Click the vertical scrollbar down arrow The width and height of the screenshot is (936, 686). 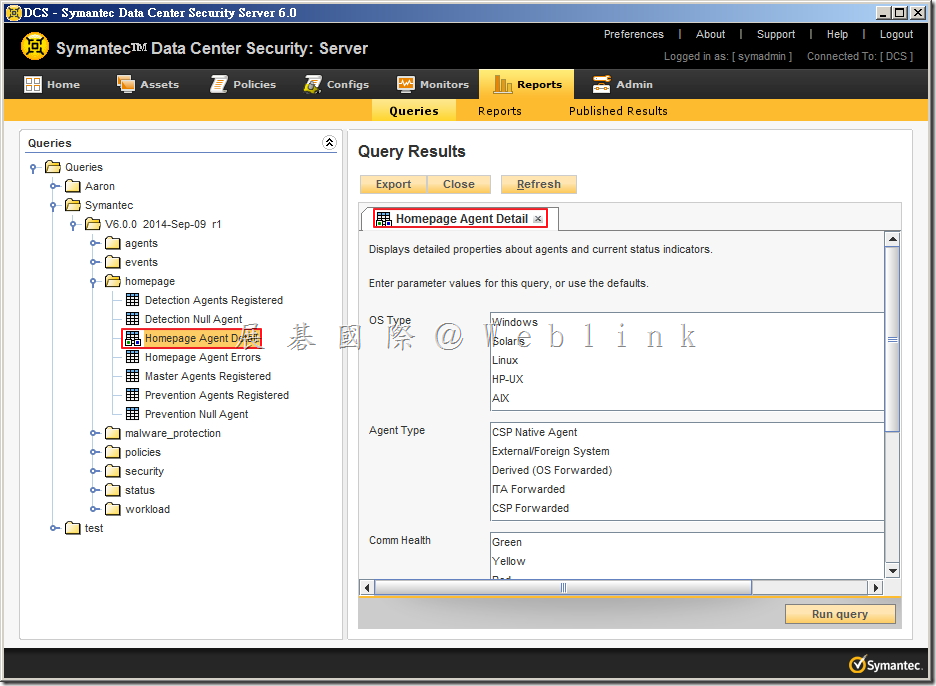tap(892, 571)
